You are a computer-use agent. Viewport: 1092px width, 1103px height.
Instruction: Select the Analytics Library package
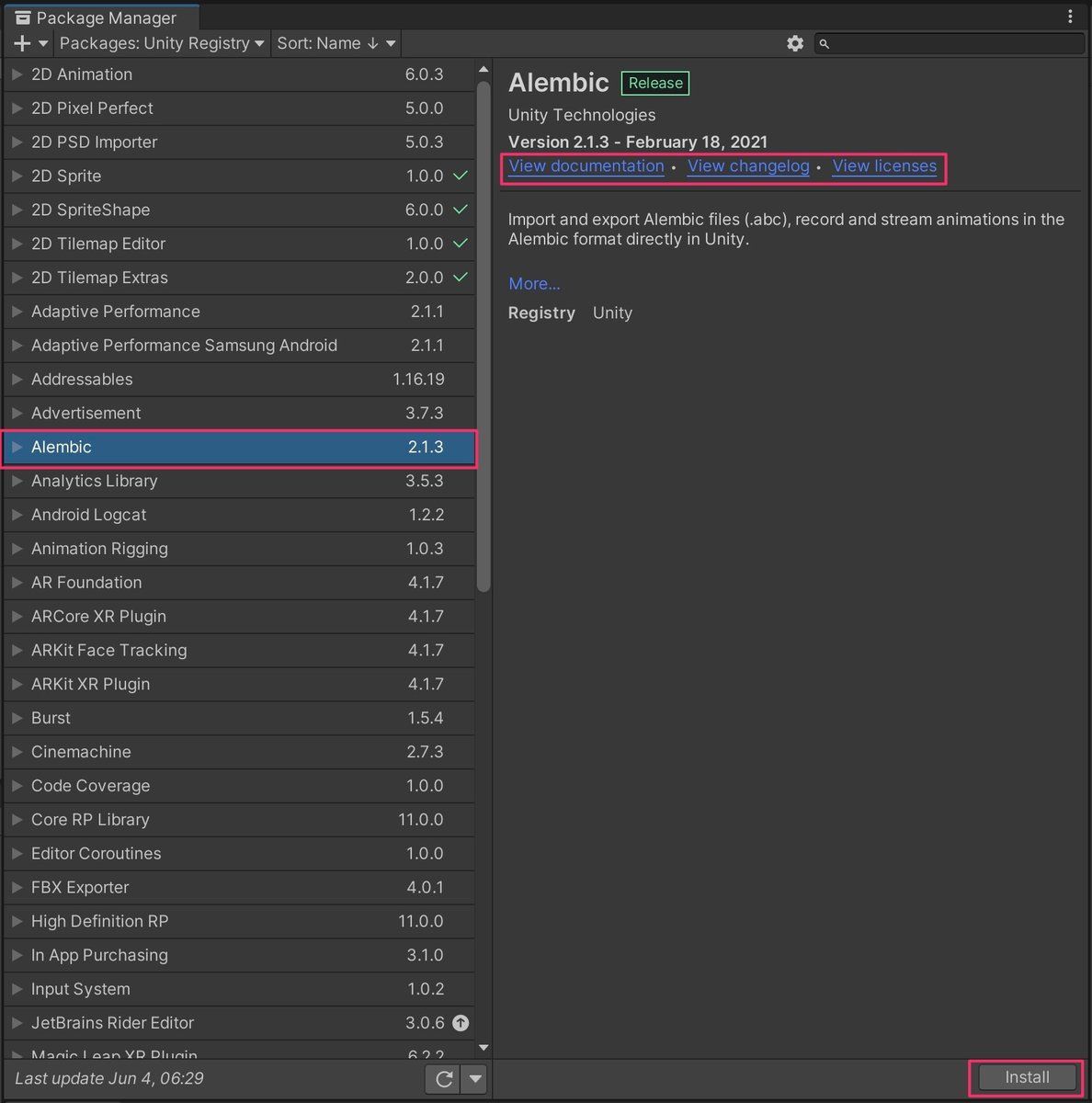point(239,482)
